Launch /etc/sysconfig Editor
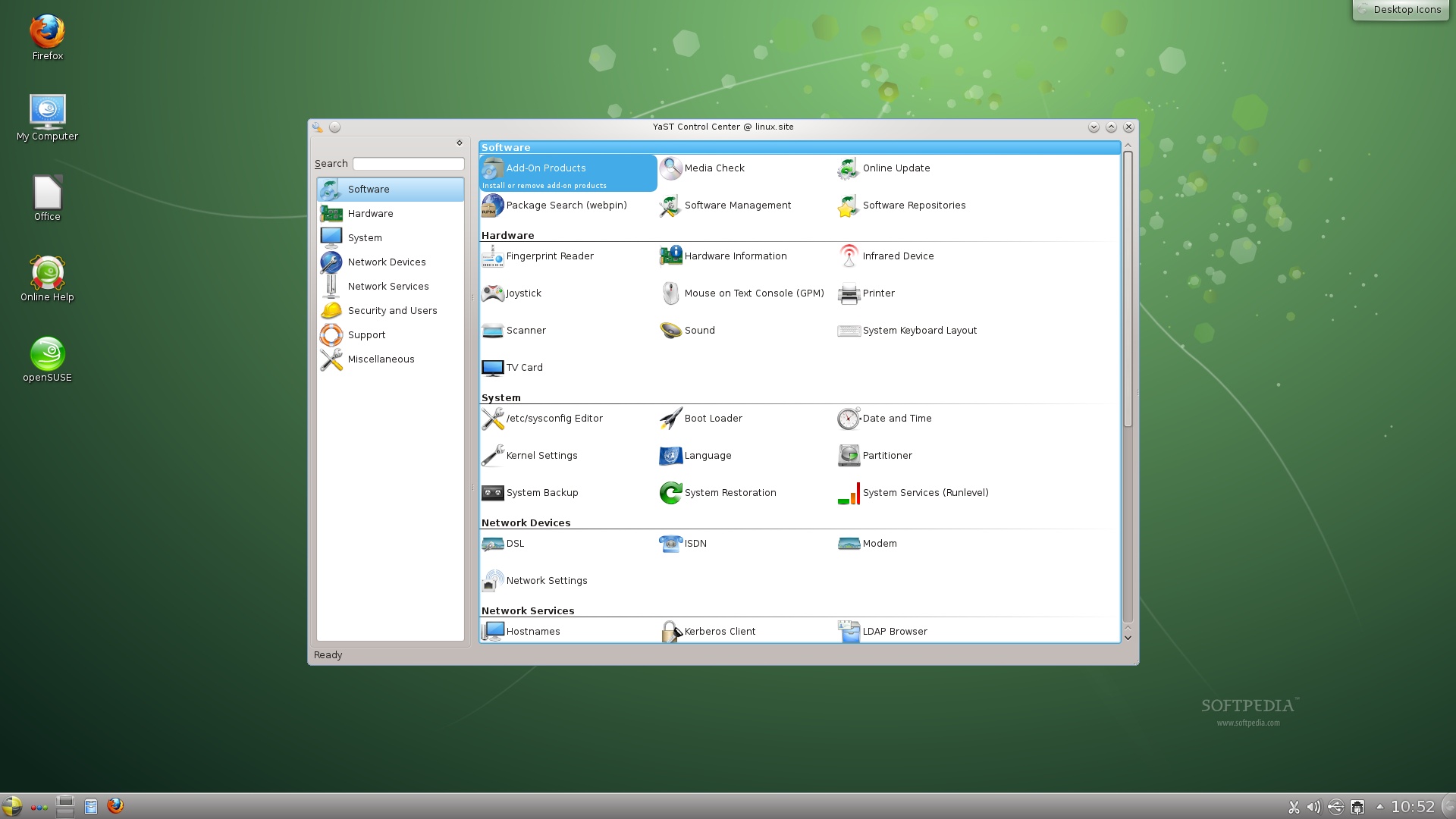 point(542,419)
